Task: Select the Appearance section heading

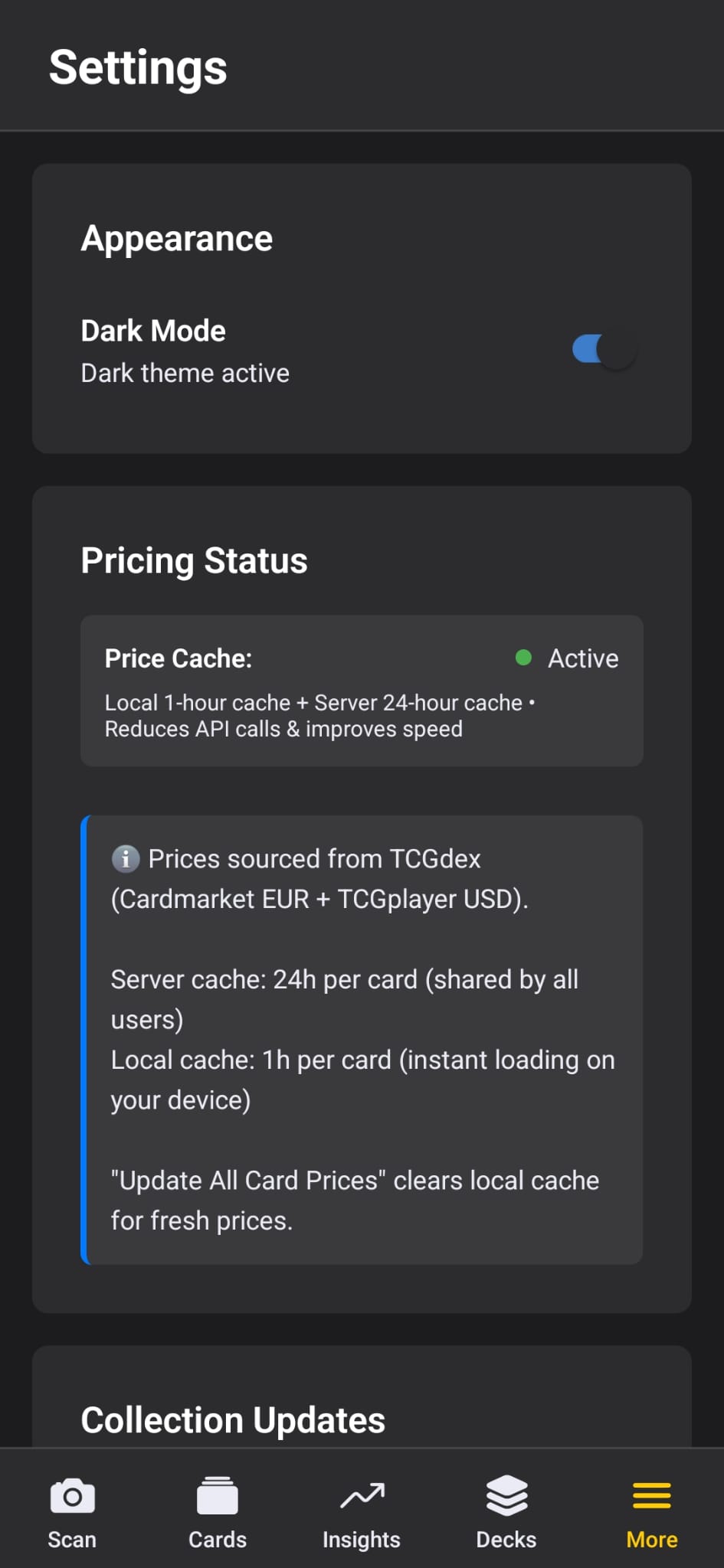Action: [177, 239]
